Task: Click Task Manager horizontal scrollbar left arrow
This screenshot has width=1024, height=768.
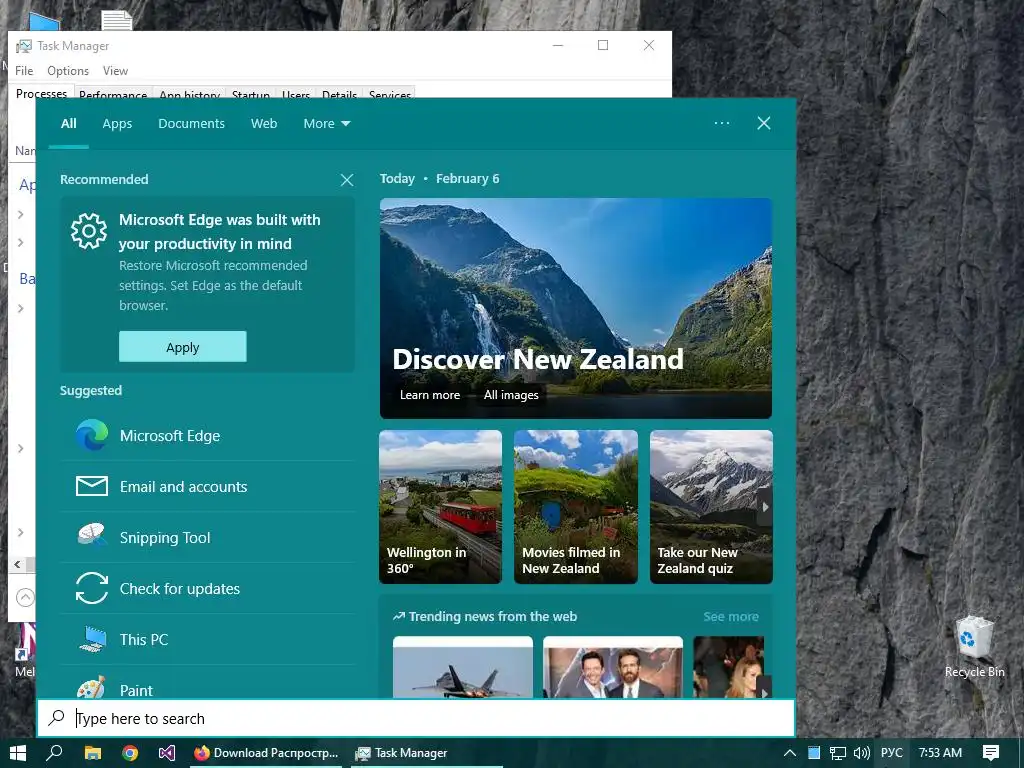Action: (18, 564)
